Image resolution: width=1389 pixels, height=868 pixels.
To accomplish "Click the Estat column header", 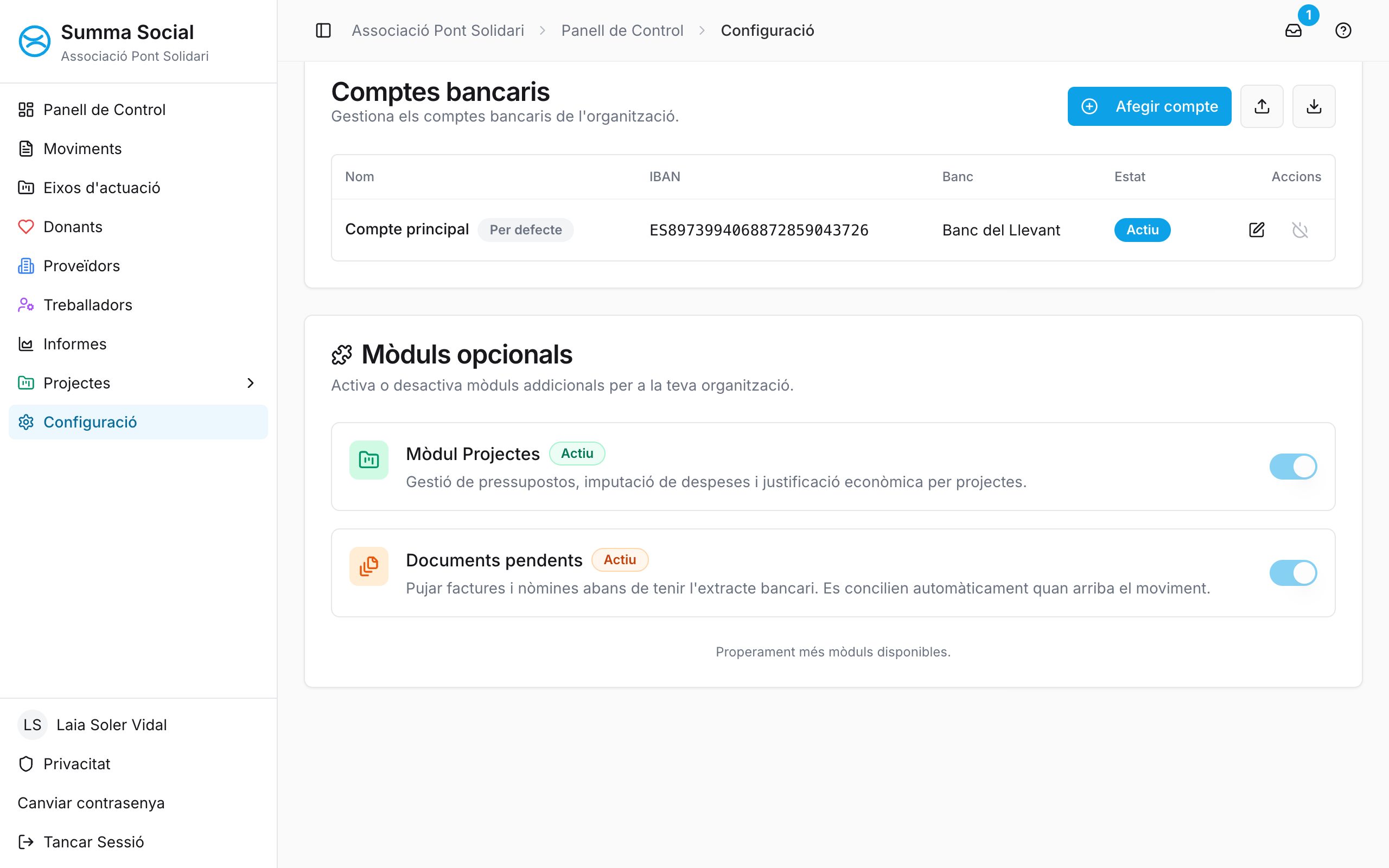I will click(x=1130, y=177).
